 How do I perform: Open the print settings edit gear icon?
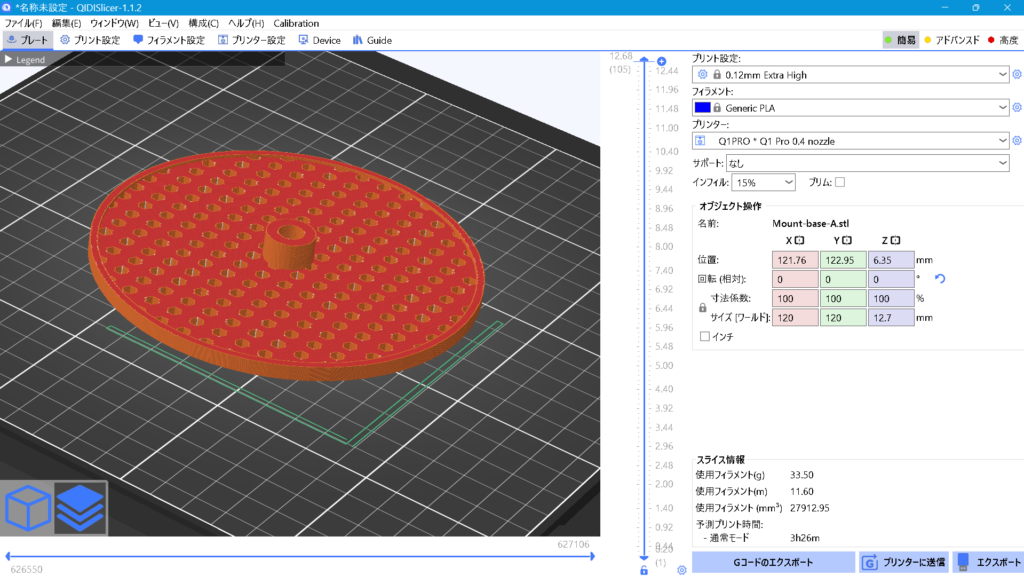(1017, 74)
